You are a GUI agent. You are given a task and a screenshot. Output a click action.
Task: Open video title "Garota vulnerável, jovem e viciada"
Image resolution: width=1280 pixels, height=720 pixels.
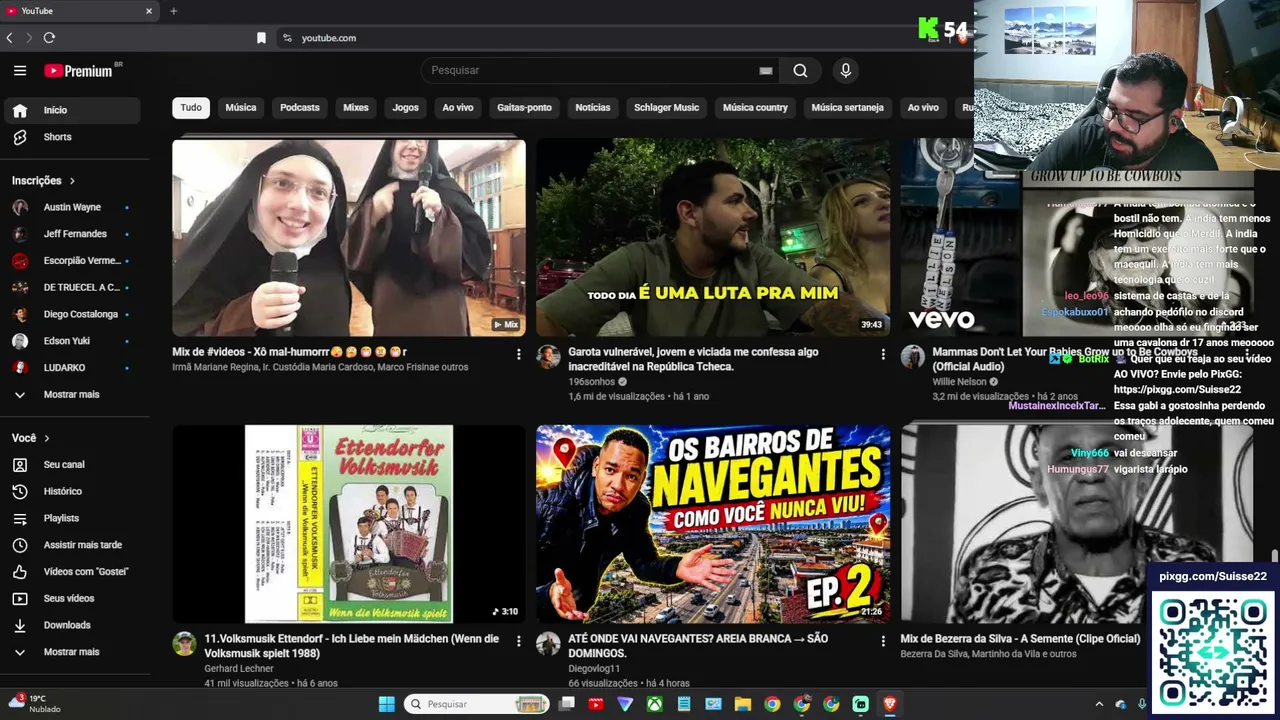pyautogui.click(x=694, y=359)
